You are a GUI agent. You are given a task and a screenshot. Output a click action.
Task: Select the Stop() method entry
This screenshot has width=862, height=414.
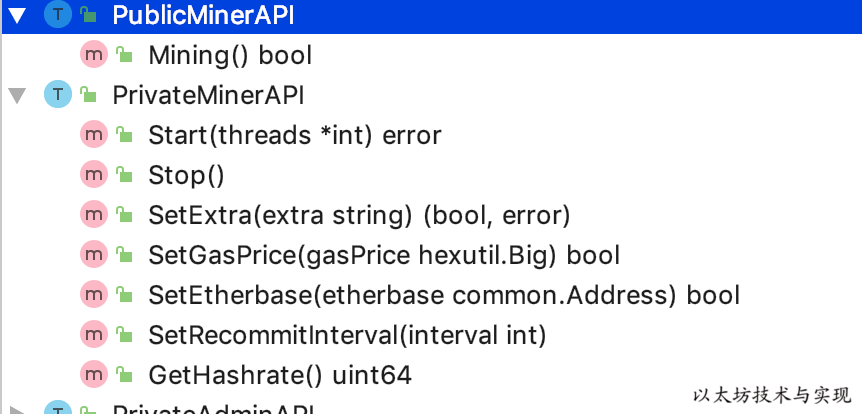point(186,176)
